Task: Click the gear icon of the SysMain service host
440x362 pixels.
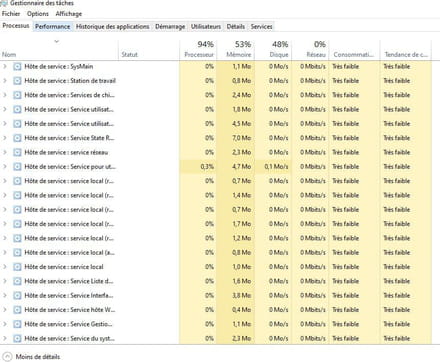Action: tap(17, 66)
